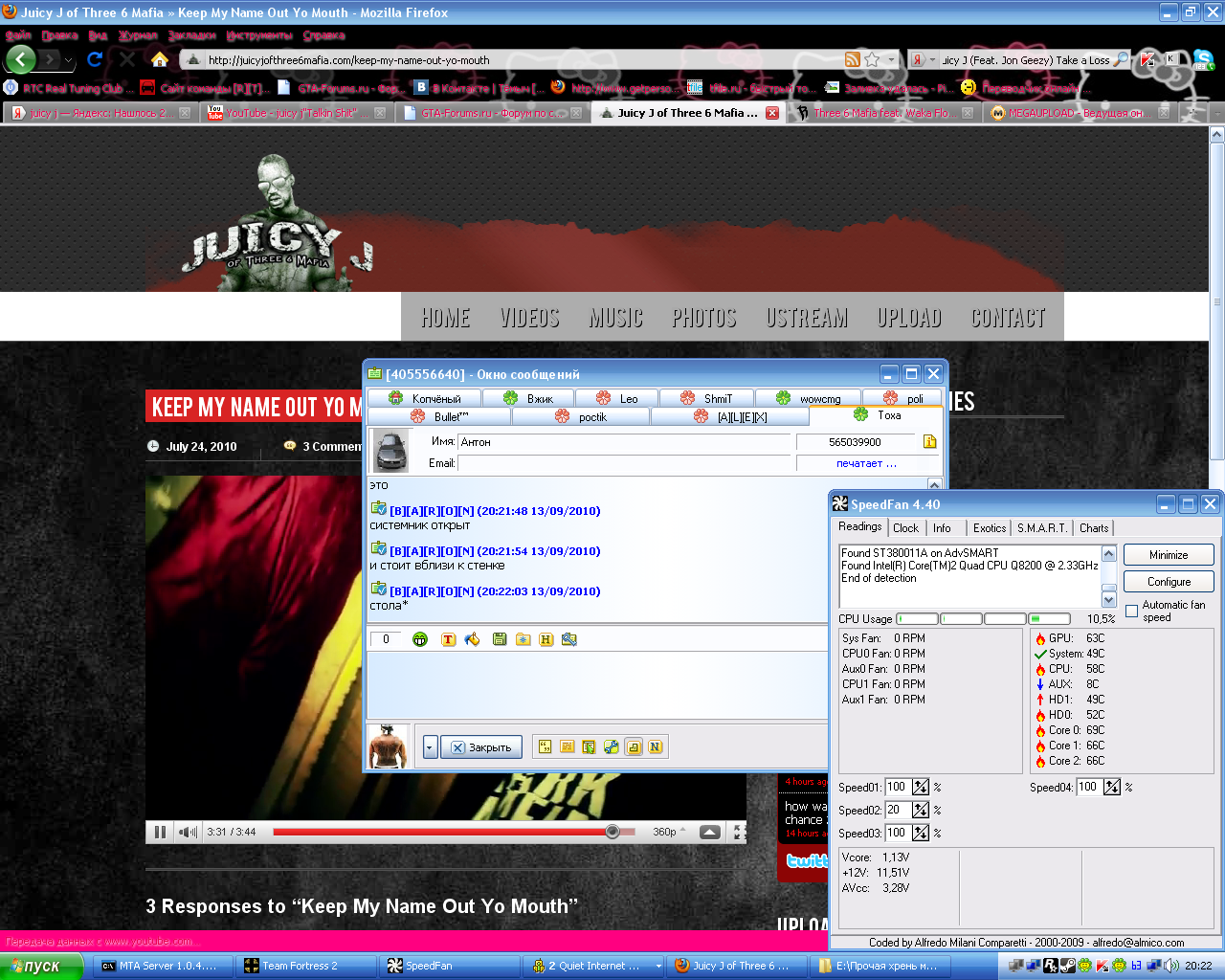The image size is (1225, 980).
Task: Enable Automatic fan speed checkbox
Action: [x=1132, y=611]
